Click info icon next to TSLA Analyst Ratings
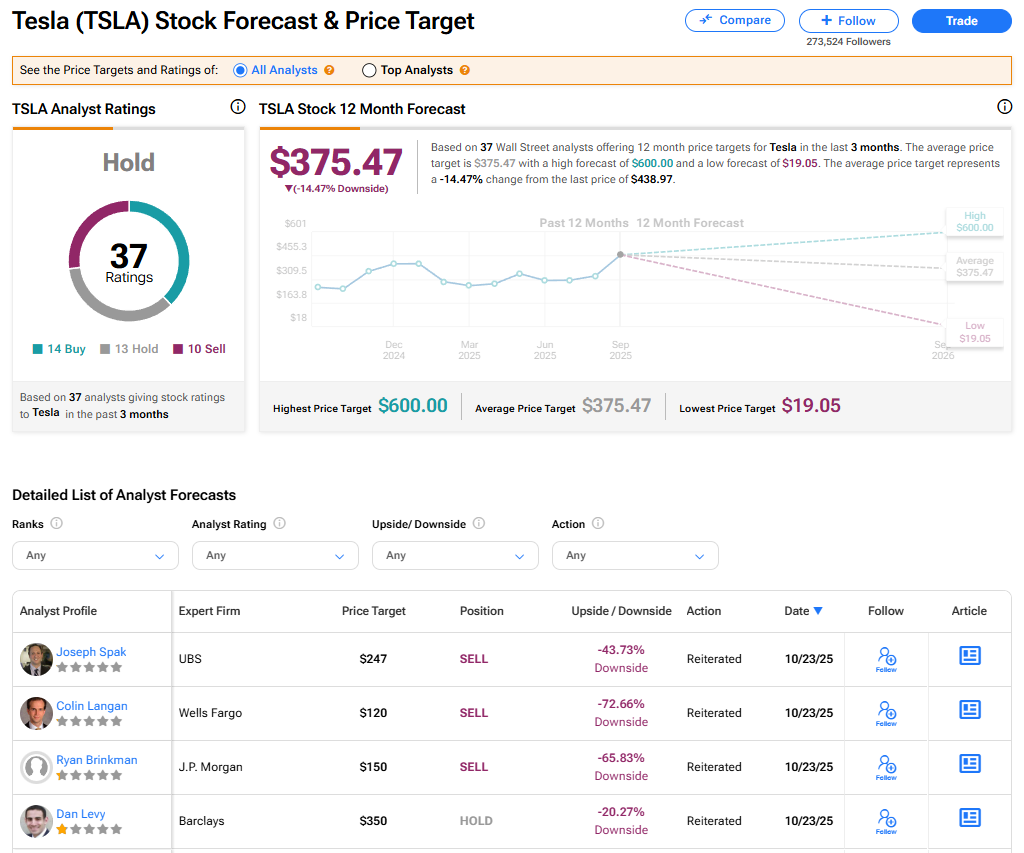 (x=238, y=107)
